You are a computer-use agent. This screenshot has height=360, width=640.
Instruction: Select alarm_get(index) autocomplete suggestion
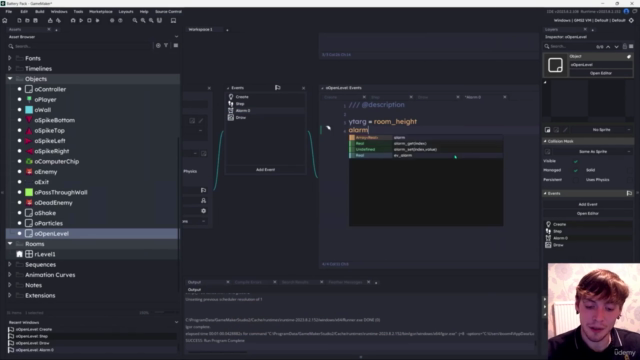coord(426,144)
